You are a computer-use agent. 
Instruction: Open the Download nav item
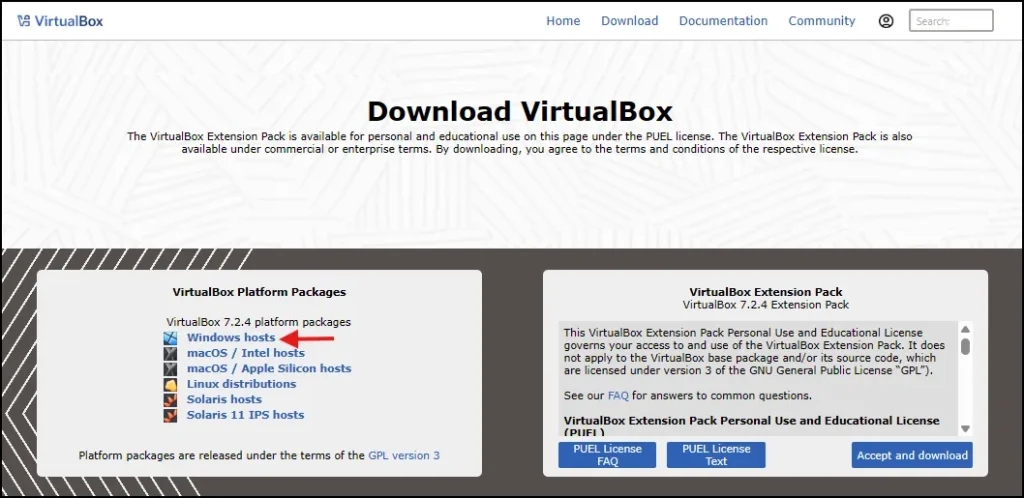click(x=630, y=21)
